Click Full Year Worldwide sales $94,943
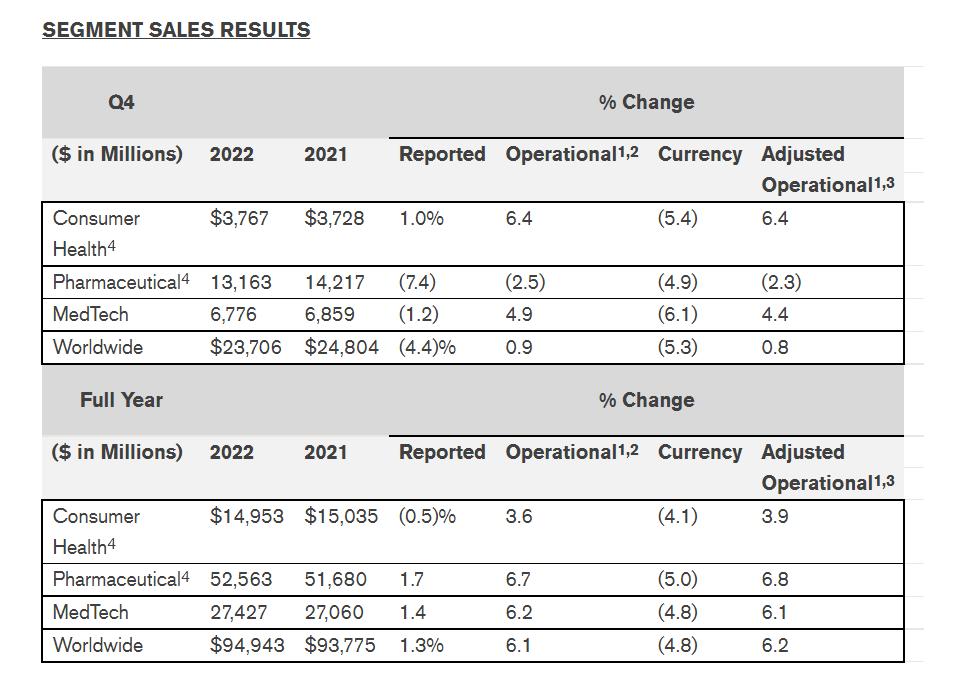This screenshot has width=953, height=680. point(246,645)
